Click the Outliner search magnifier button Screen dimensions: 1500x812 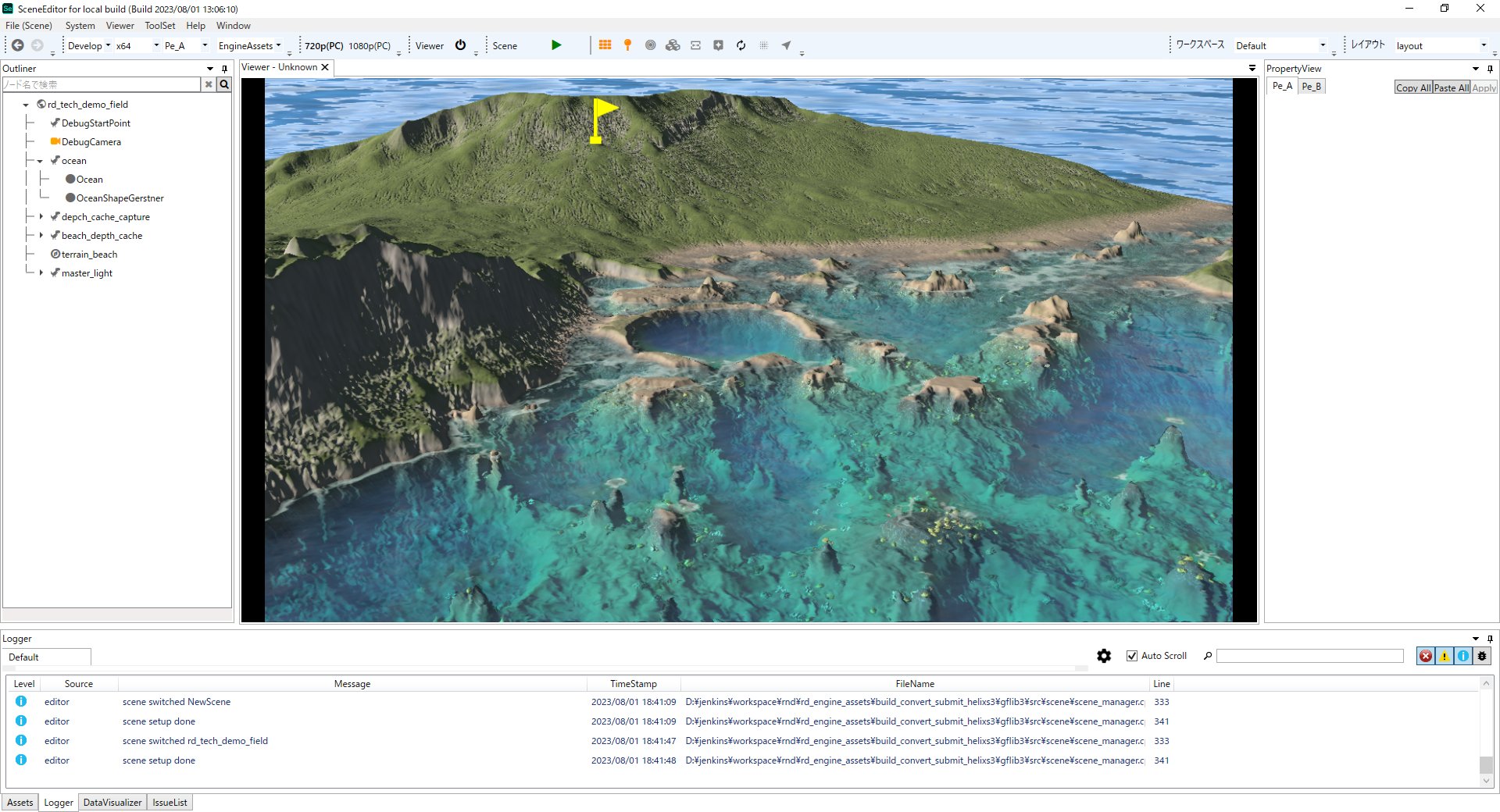pyautogui.click(x=224, y=84)
